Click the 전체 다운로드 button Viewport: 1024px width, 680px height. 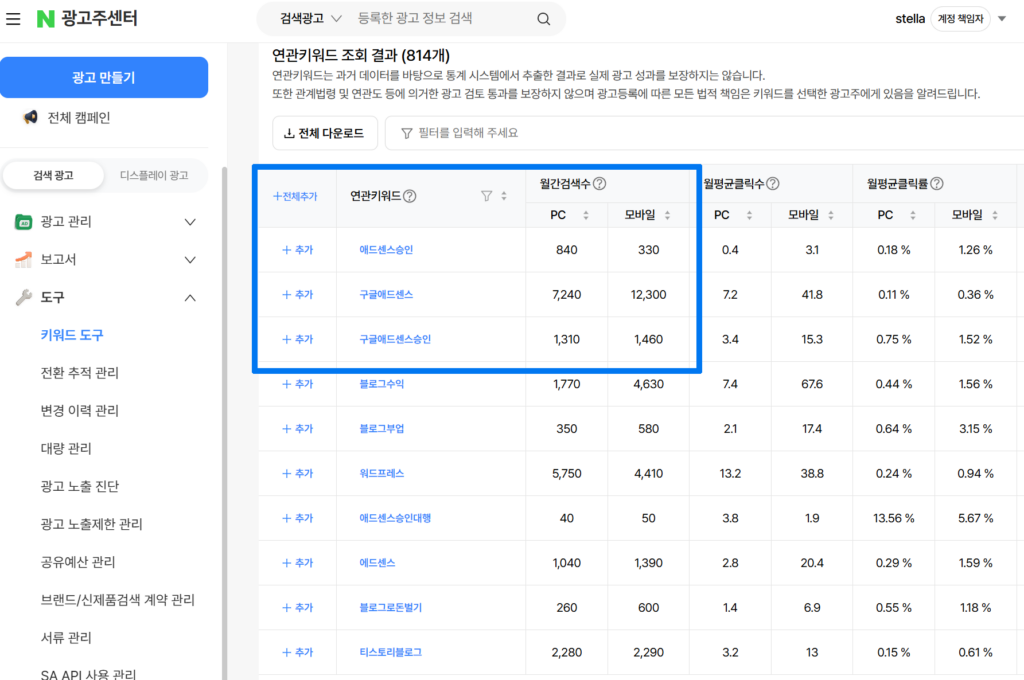coord(325,133)
